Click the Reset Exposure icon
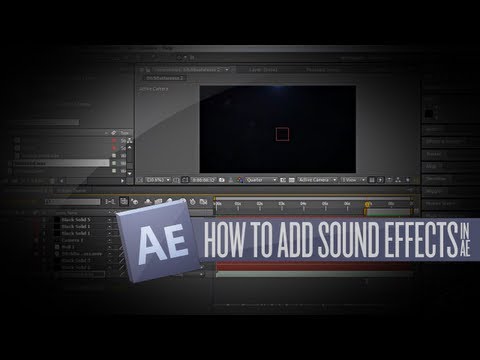Viewport: 480px width, 360px height. (407, 180)
